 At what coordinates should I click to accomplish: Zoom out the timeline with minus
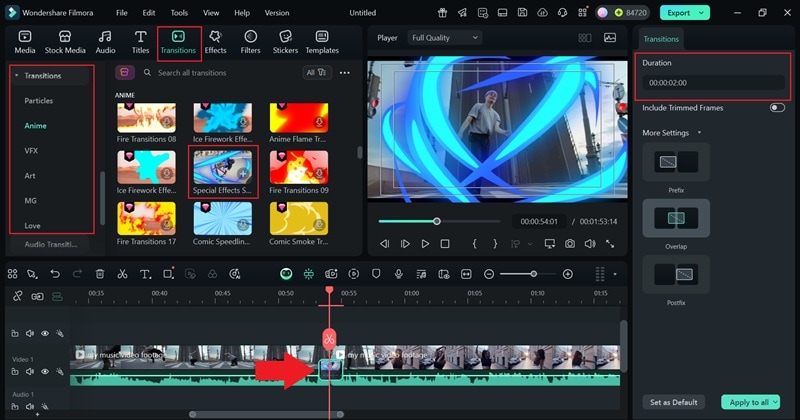click(x=489, y=274)
